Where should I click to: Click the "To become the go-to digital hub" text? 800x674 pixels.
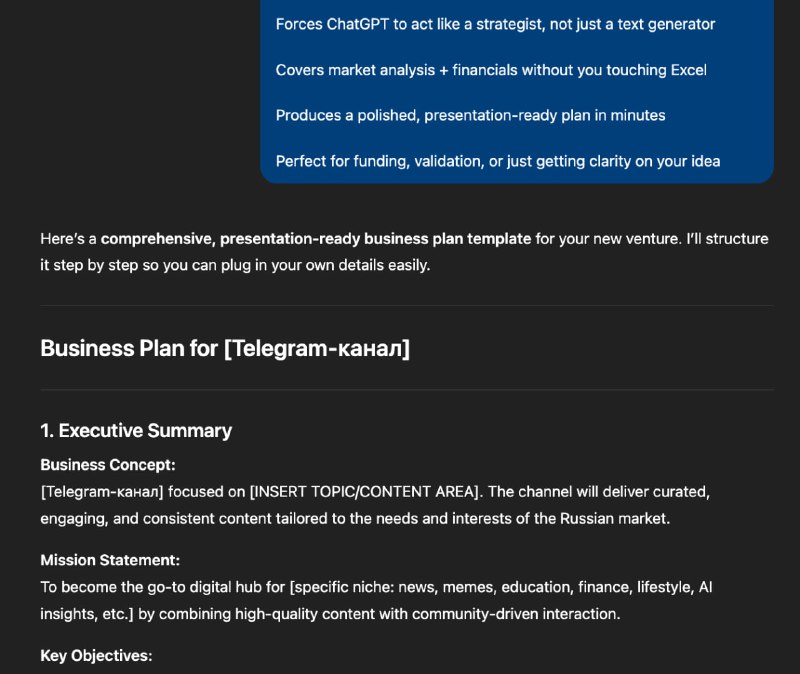coord(148,587)
